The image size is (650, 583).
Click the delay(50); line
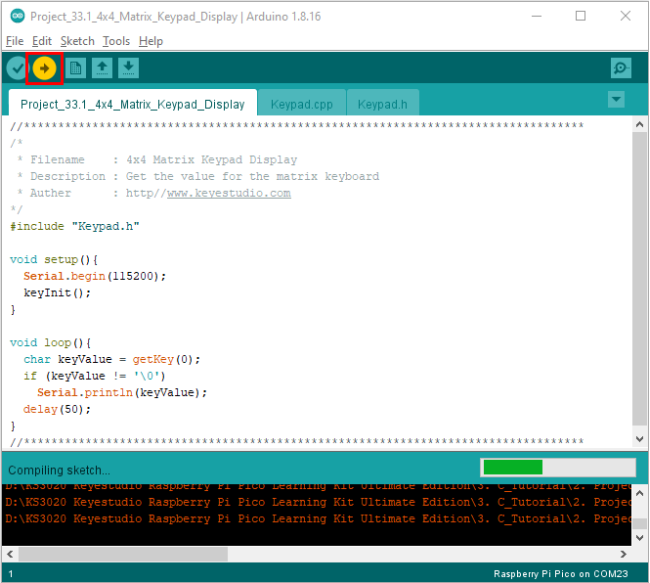point(57,409)
